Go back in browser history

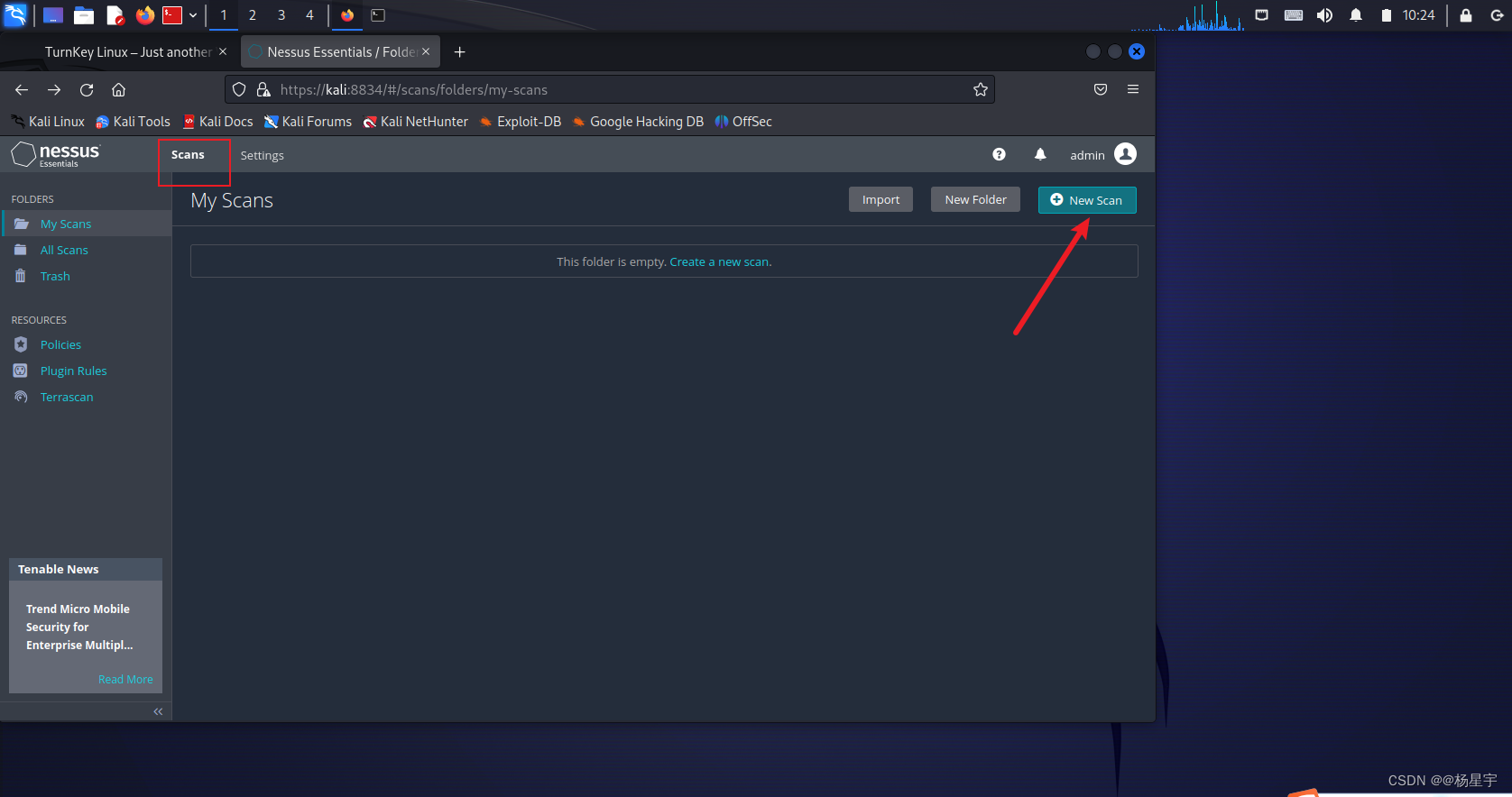22,89
